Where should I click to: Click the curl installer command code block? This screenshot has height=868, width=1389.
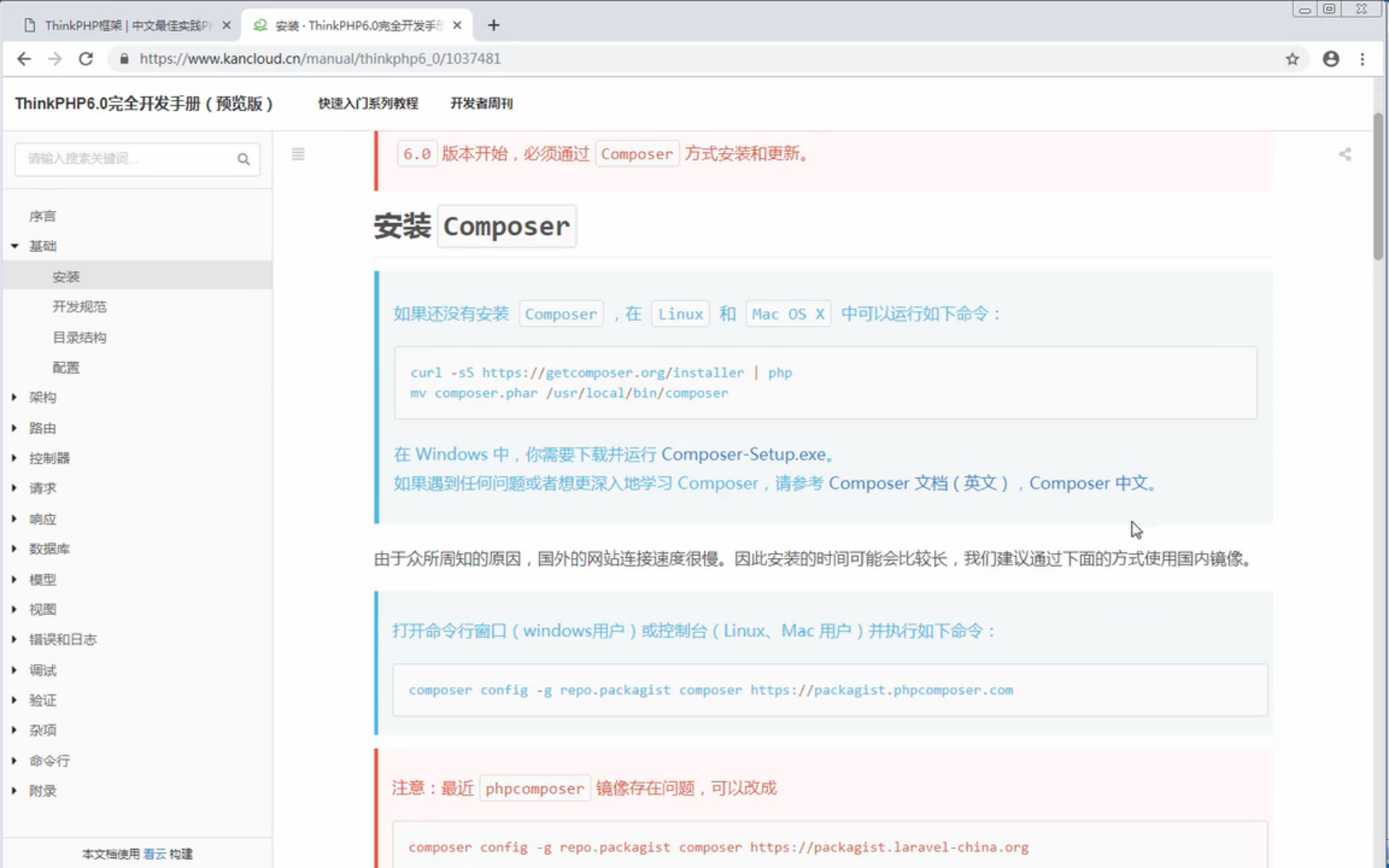coord(825,383)
